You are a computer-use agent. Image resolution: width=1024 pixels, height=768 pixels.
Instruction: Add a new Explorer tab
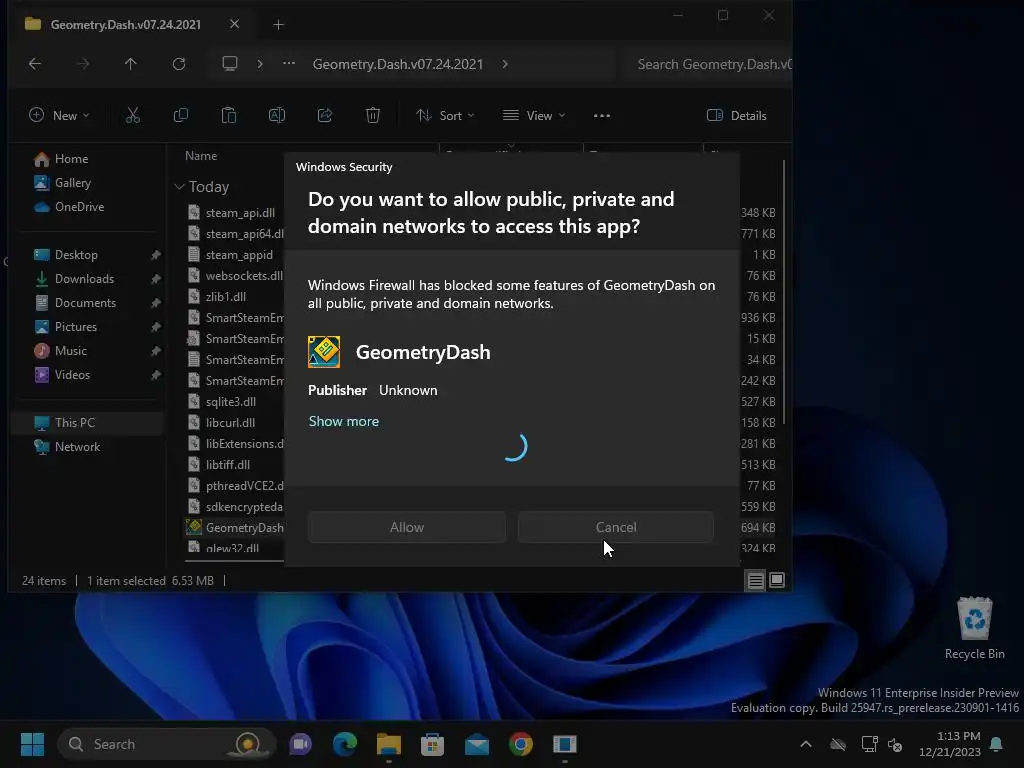point(278,24)
